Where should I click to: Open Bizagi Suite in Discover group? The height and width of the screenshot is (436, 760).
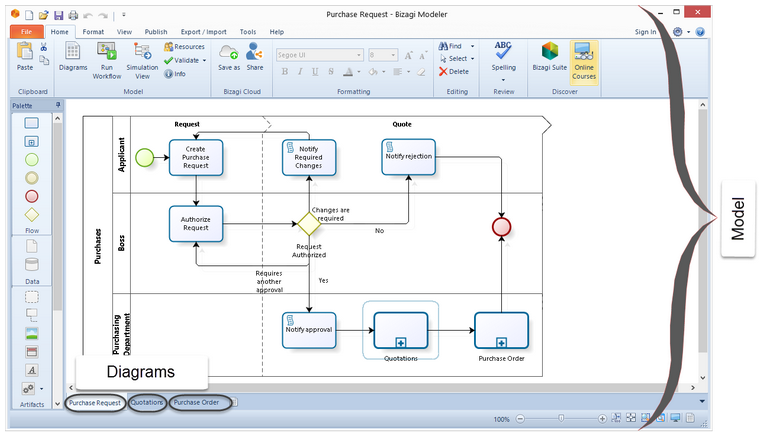click(550, 57)
